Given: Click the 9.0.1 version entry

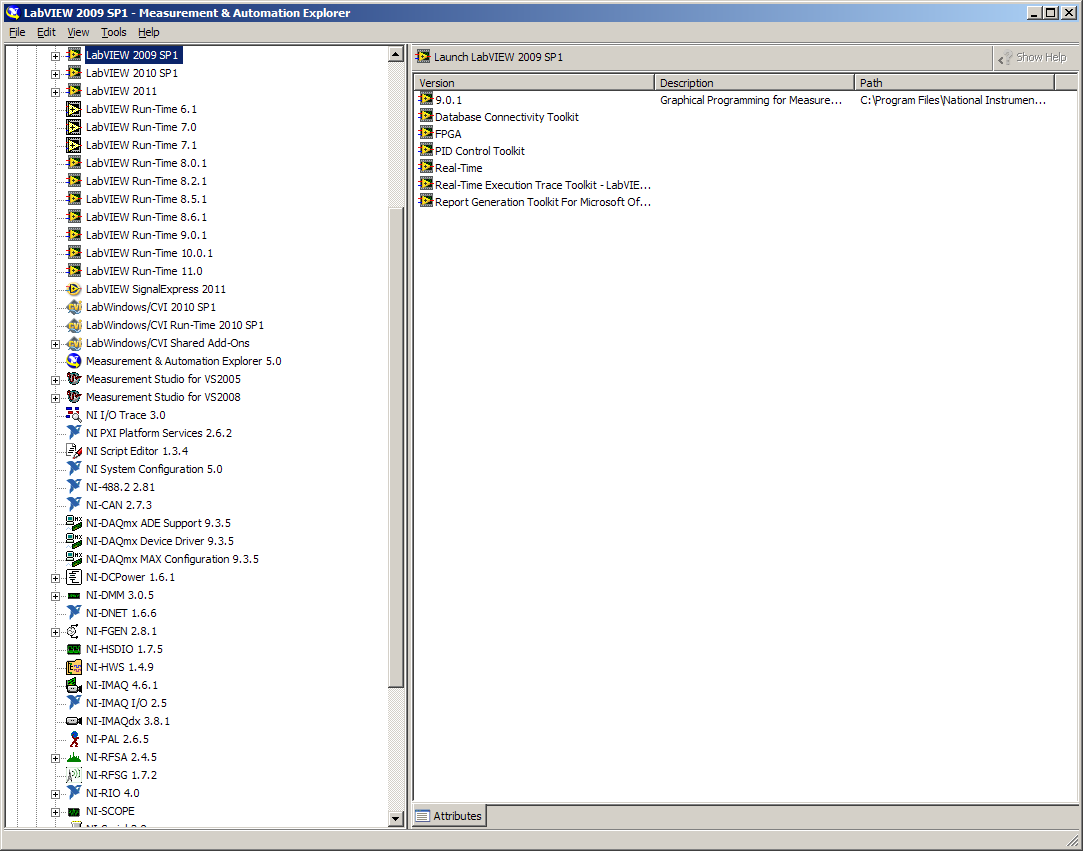Looking at the screenshot, I should point(448,100).
